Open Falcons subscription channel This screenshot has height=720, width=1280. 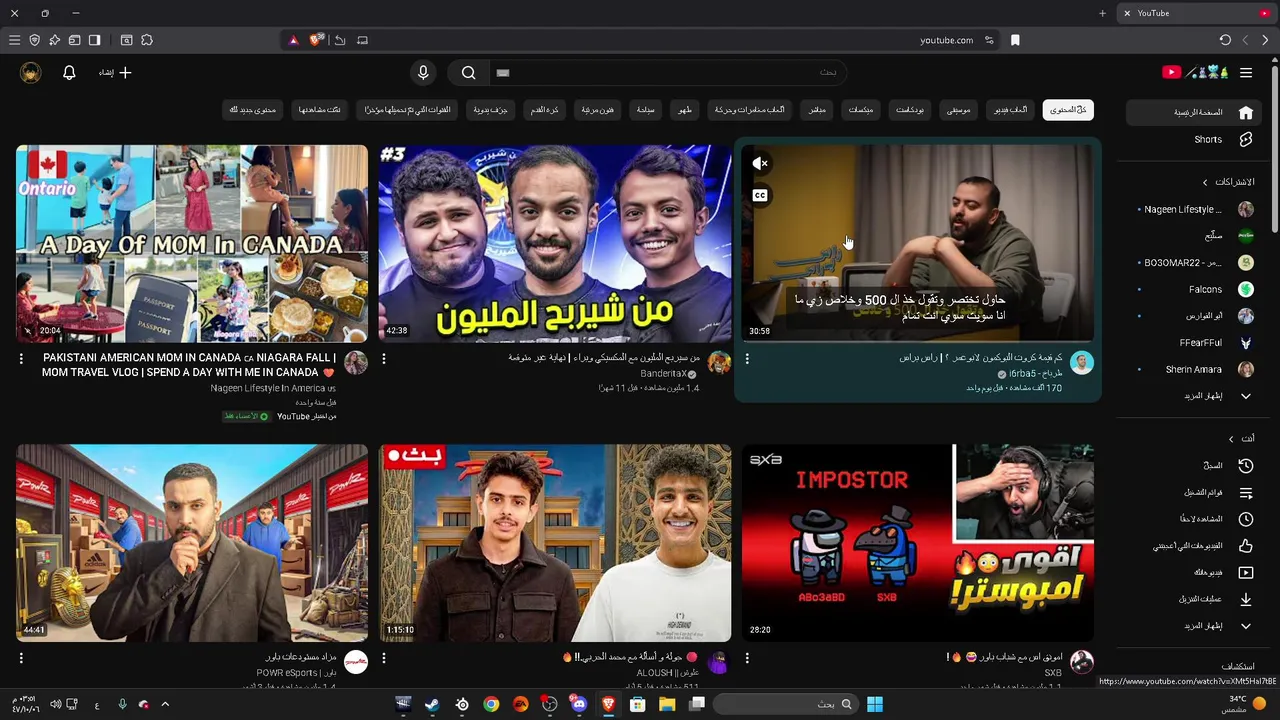point(1195,289)
